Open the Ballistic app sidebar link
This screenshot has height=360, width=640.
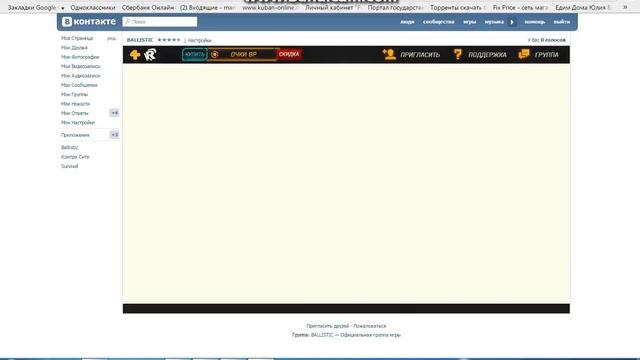click(69, 147)
